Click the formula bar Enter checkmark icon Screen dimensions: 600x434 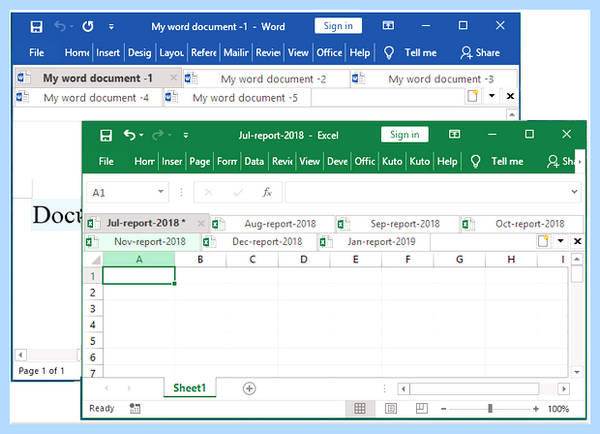coord(238,192)
